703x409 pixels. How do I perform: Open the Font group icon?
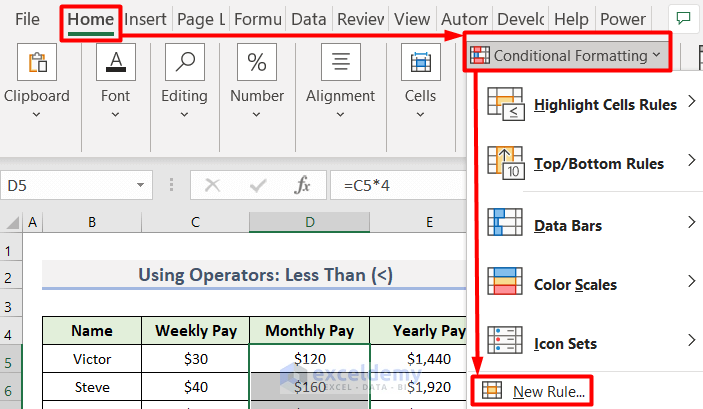point(116,62)
